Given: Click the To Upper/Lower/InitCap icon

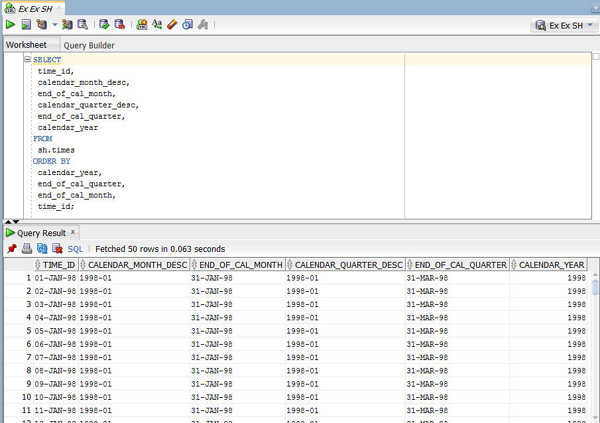Looking at the screenshot, I should coord(157,23).
